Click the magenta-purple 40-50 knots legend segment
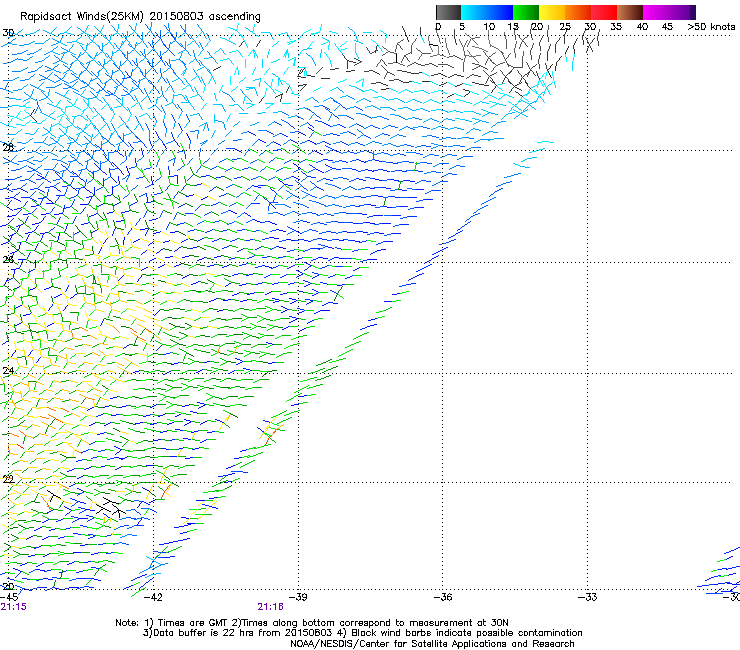Screen dimensions: 740x650 click(x=669, y=12)
